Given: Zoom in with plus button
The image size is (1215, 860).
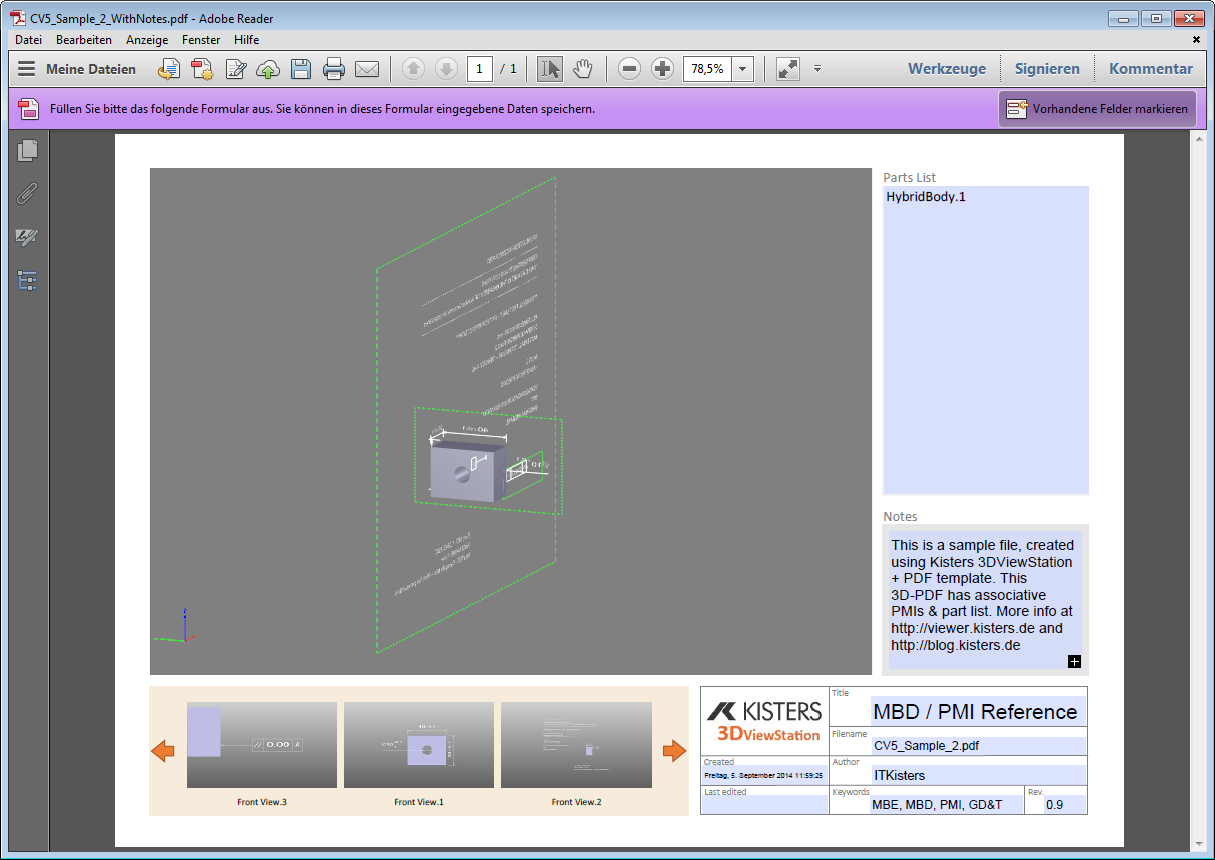Looking at the screenshot, I should (662, 69).
